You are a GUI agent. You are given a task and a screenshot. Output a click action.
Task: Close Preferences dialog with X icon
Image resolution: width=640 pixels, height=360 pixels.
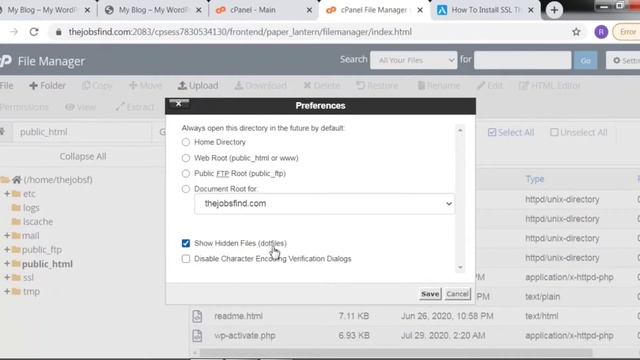tap(179, 103)
